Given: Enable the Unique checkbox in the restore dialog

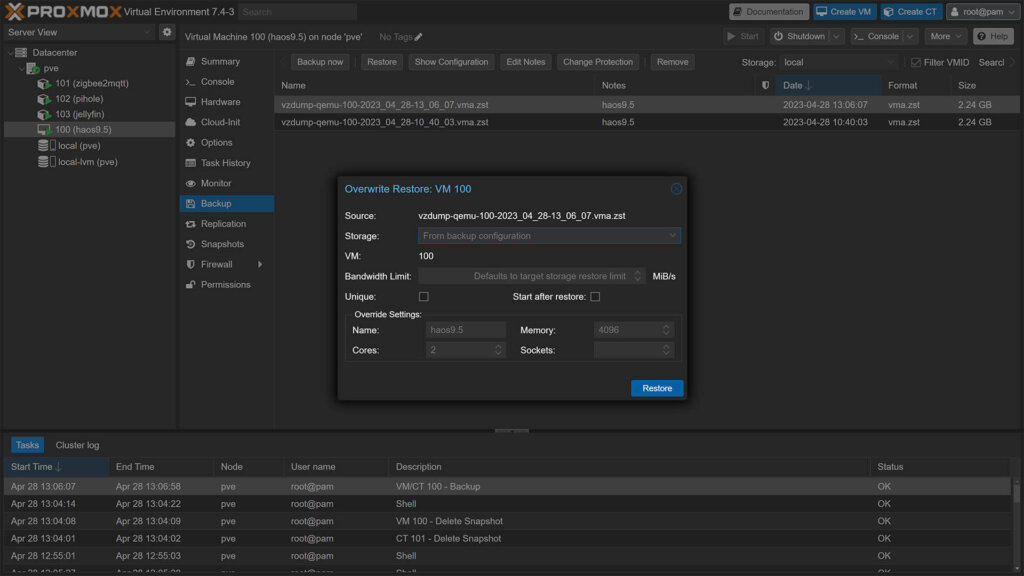Looking at the screenshot, I should point(424,296).
